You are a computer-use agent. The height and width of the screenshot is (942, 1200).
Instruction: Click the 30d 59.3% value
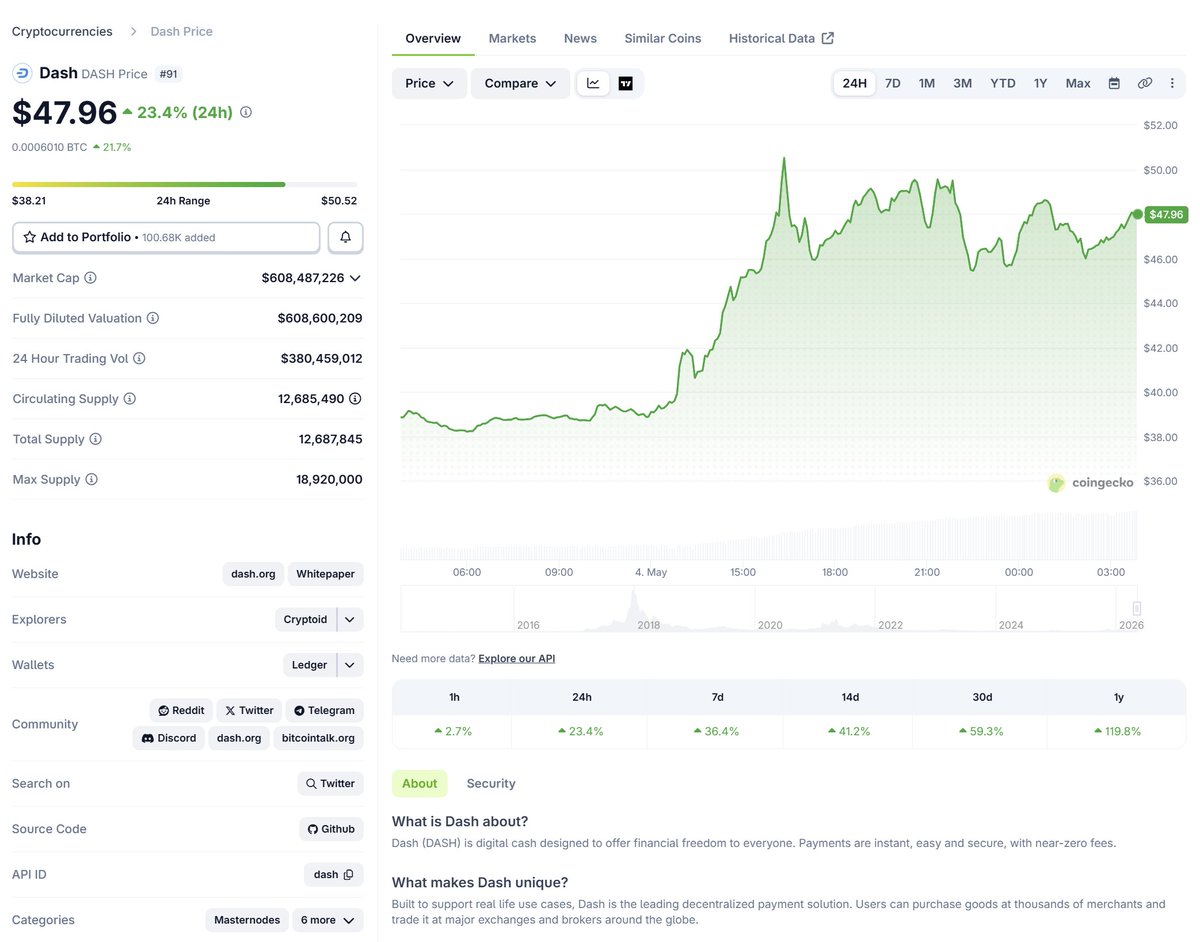point(981,731)
